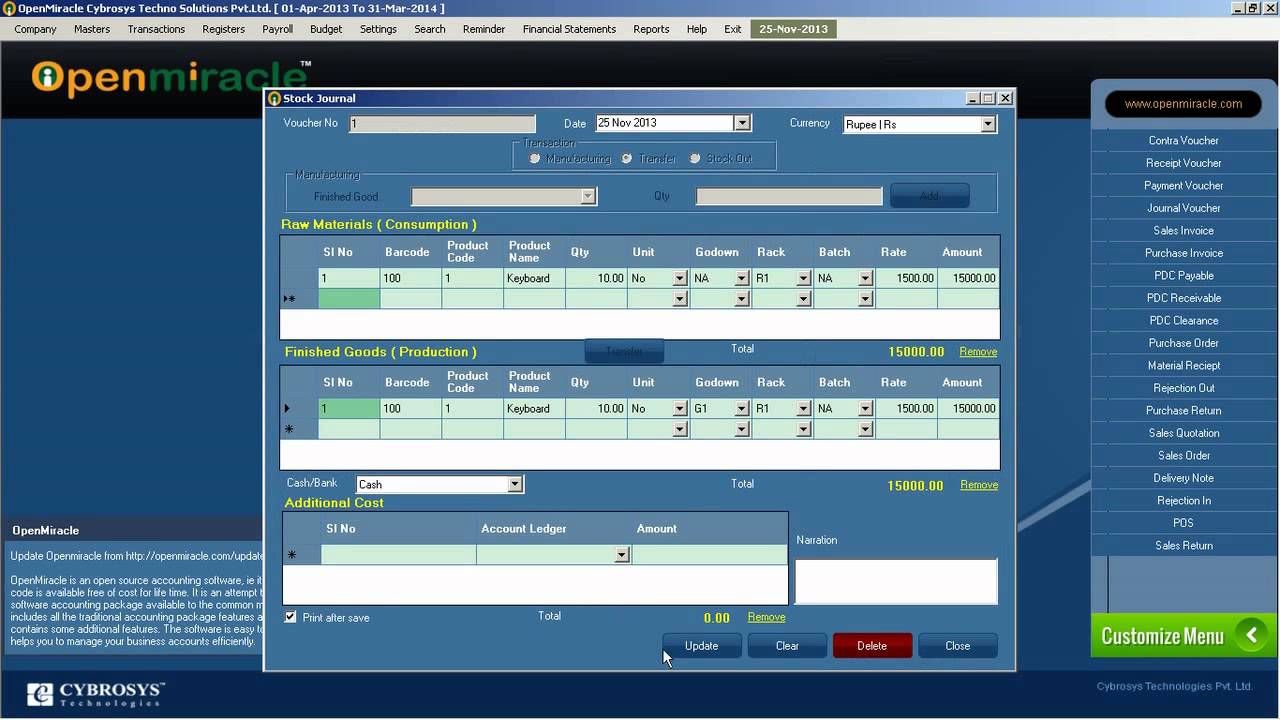Select the Manufacturing radio button
Screen dimensions: 1280x720
click(x=535, y=158)
